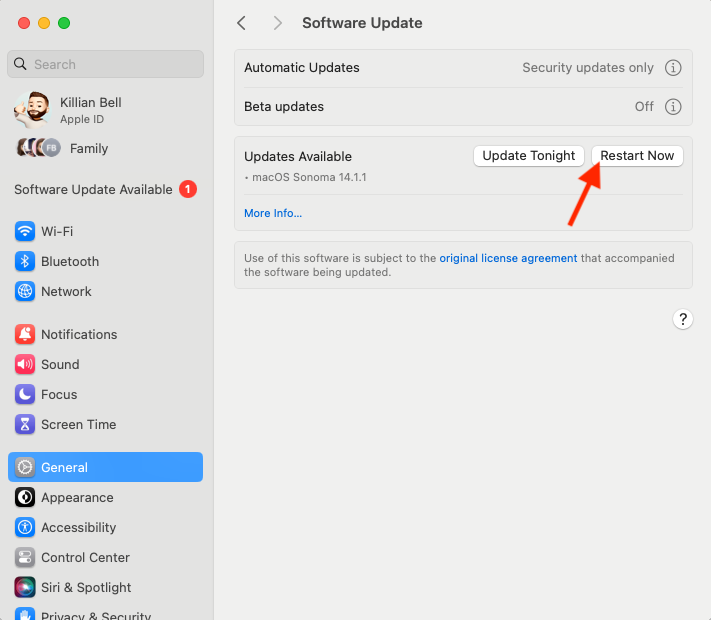711x620 pixels.
Task: Click the Sound speaker icon
Action: click(25, 364)
